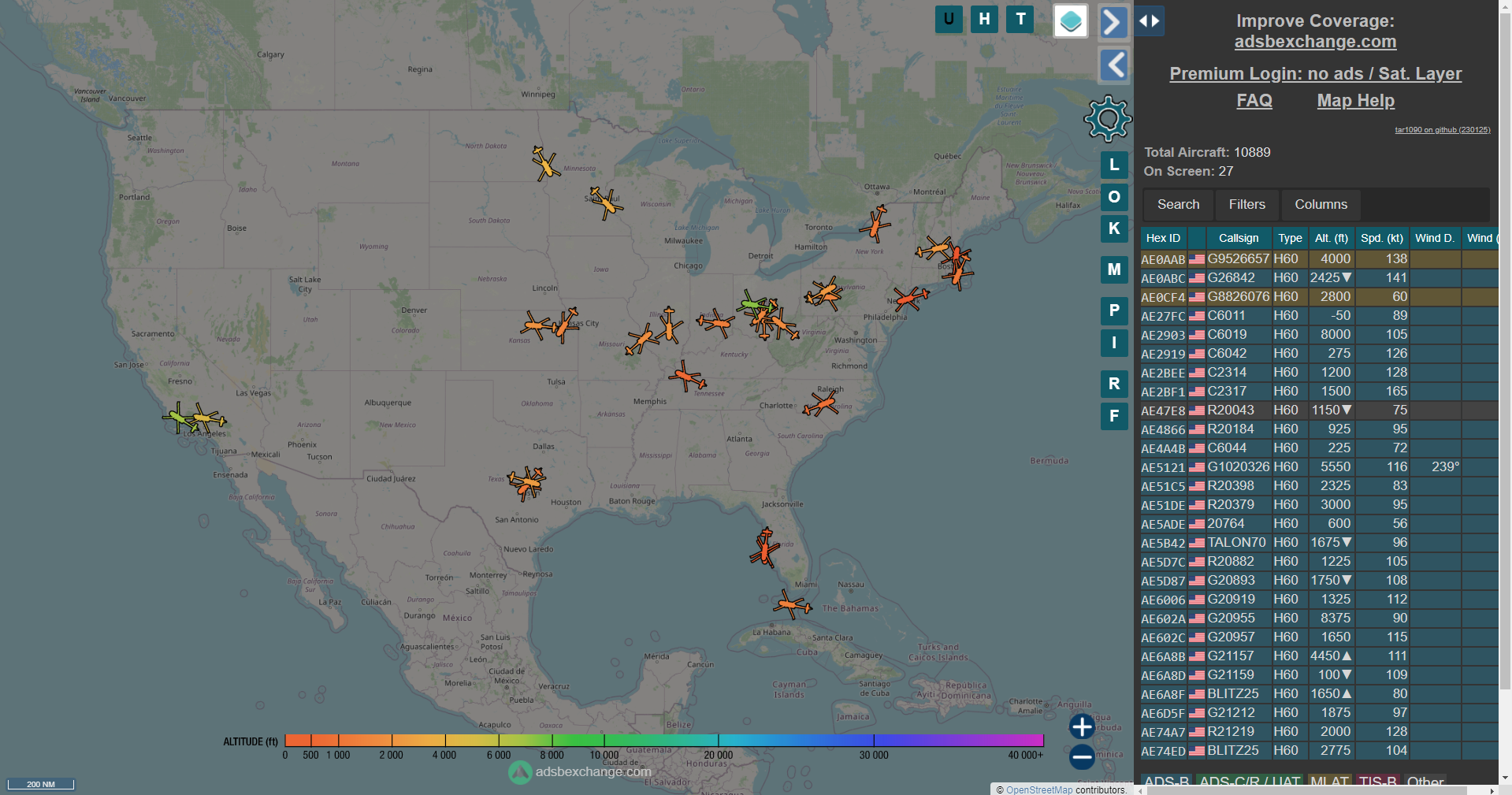The image size is (1512, 795).
Task: Select aircraft row AE6A8F BLITZ25
Action: [1319, 694]
